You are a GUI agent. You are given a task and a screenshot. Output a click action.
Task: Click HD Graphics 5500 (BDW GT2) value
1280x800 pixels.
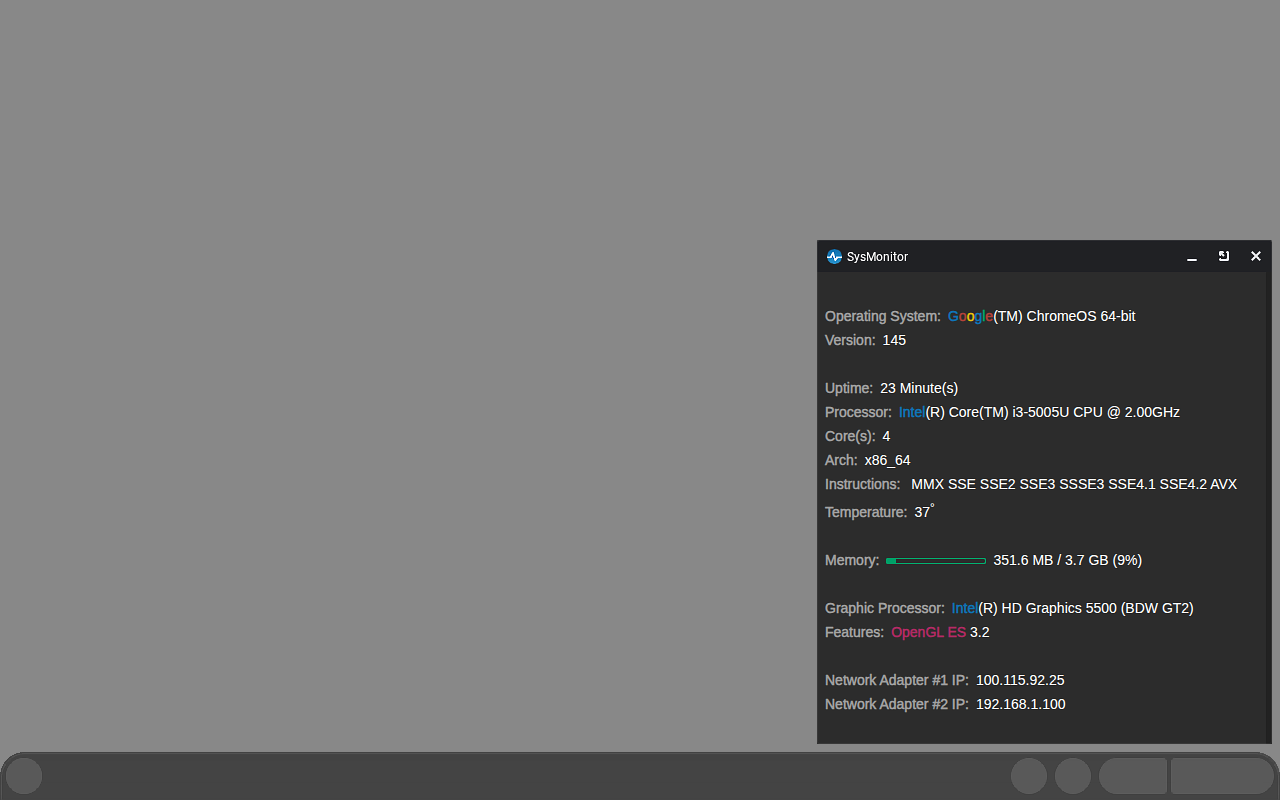1072,608
